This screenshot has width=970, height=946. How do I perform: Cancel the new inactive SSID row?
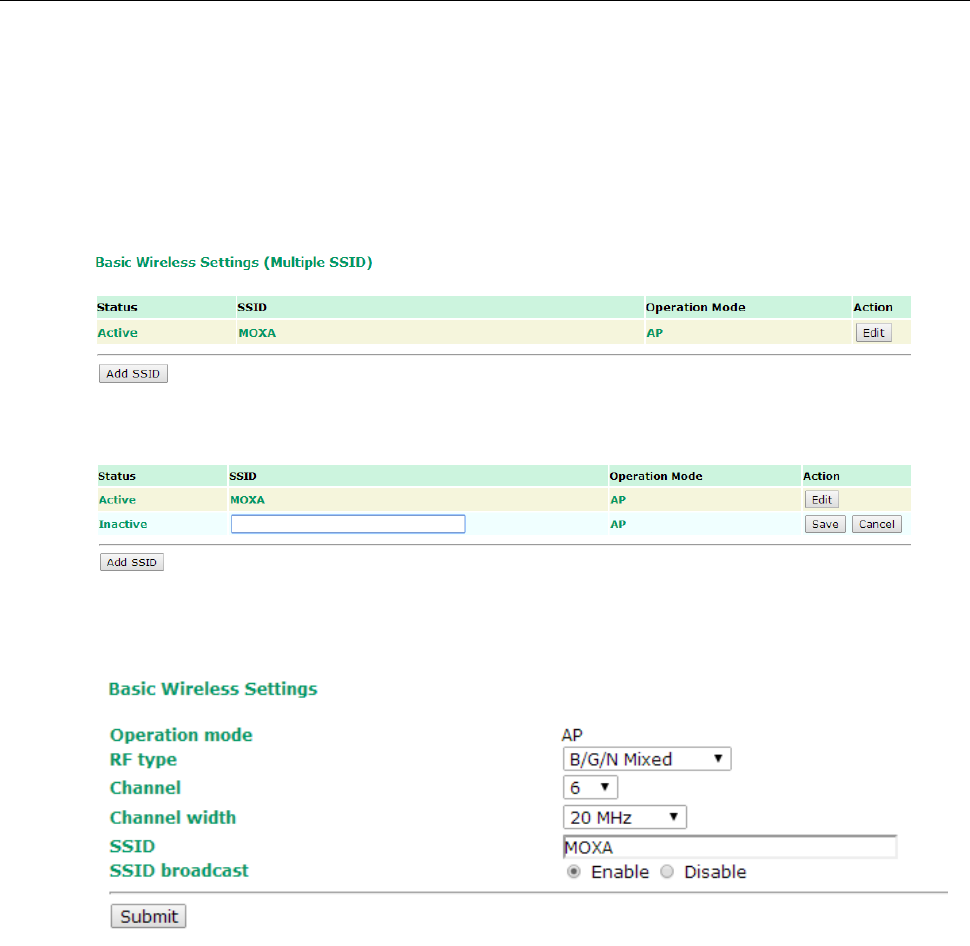click(x=877, y=524)
